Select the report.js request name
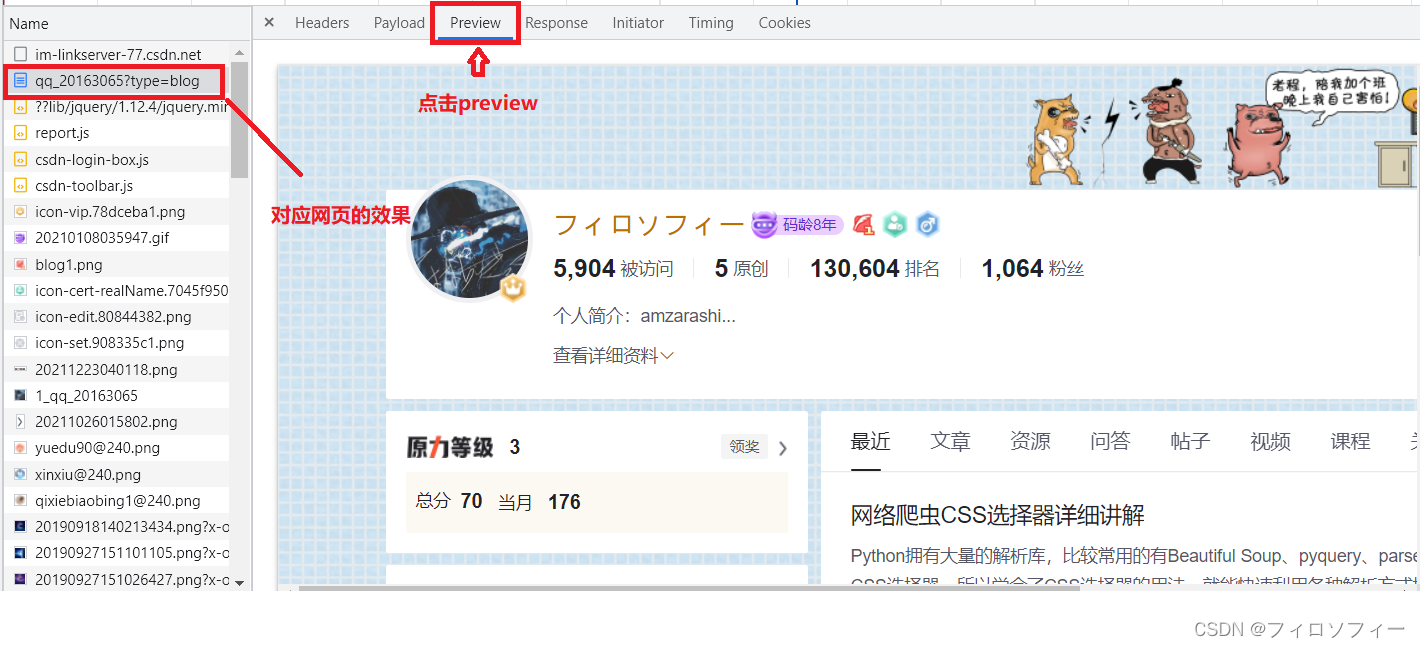1420x648 pixels. 62,133
